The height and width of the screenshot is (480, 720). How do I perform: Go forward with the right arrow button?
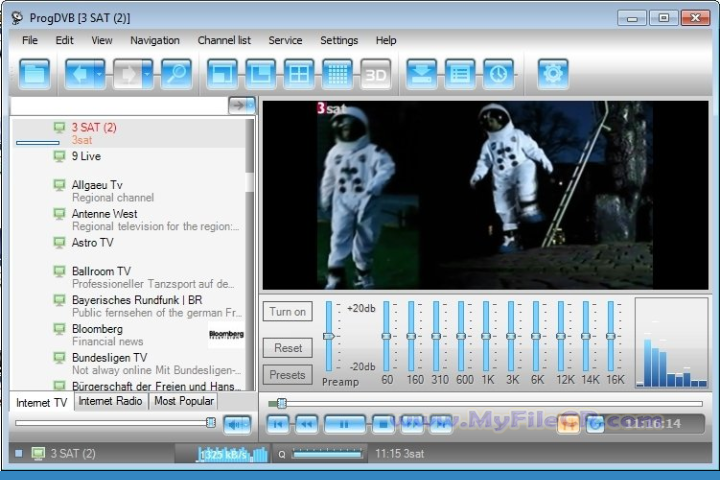coord(127,73)
